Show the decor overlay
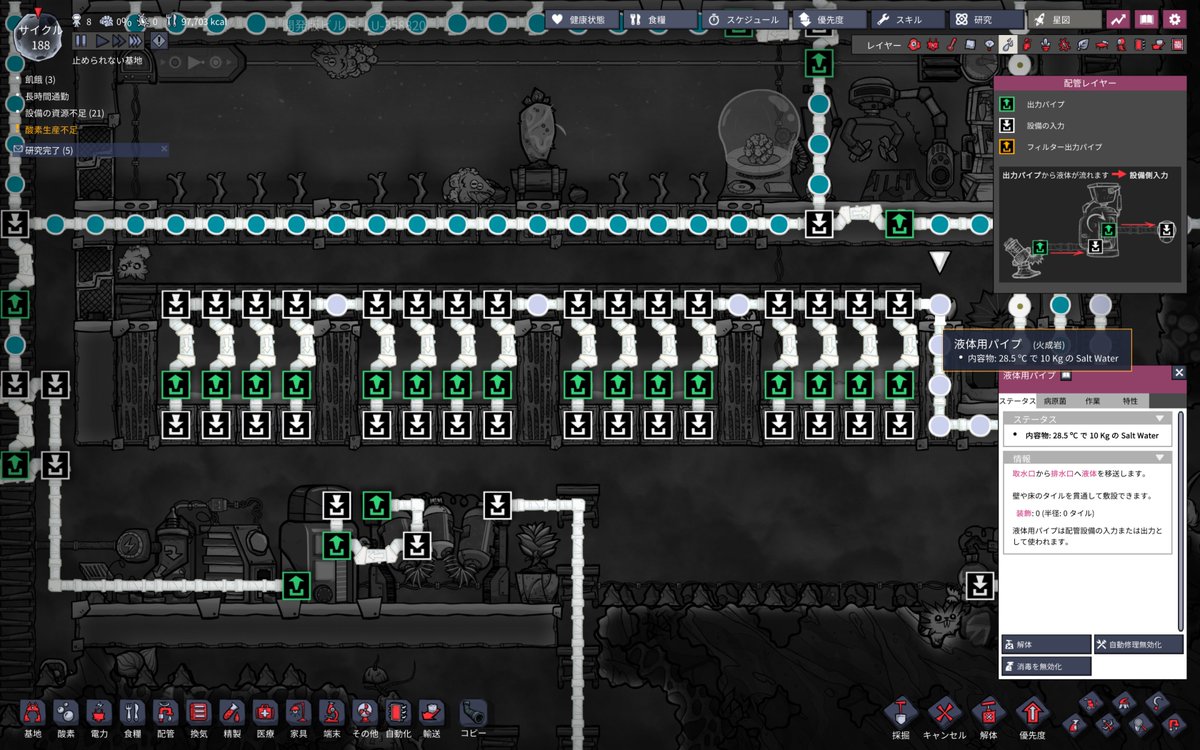 coord(1045,45)
